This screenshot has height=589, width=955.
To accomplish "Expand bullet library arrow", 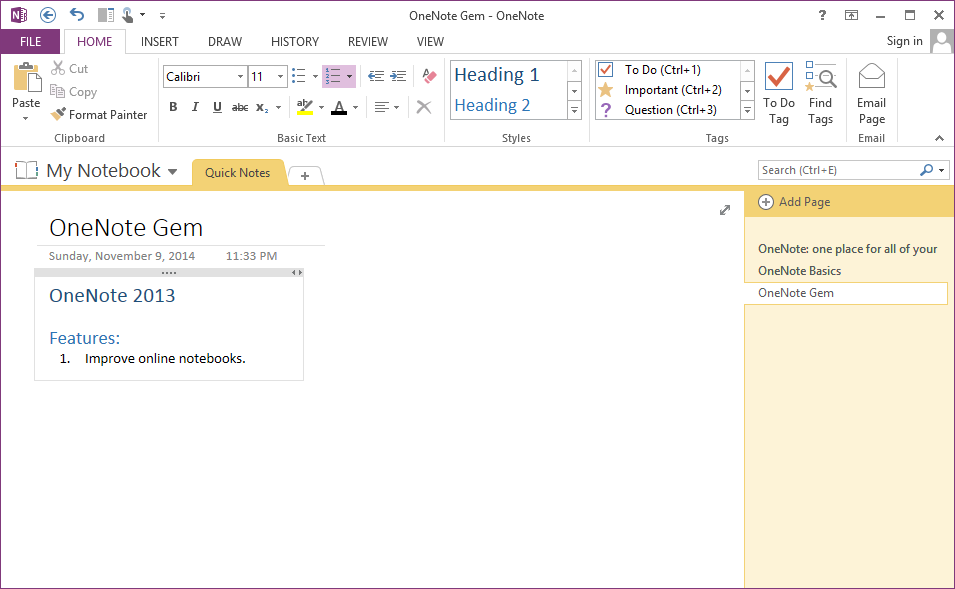I will pos(315,77).
